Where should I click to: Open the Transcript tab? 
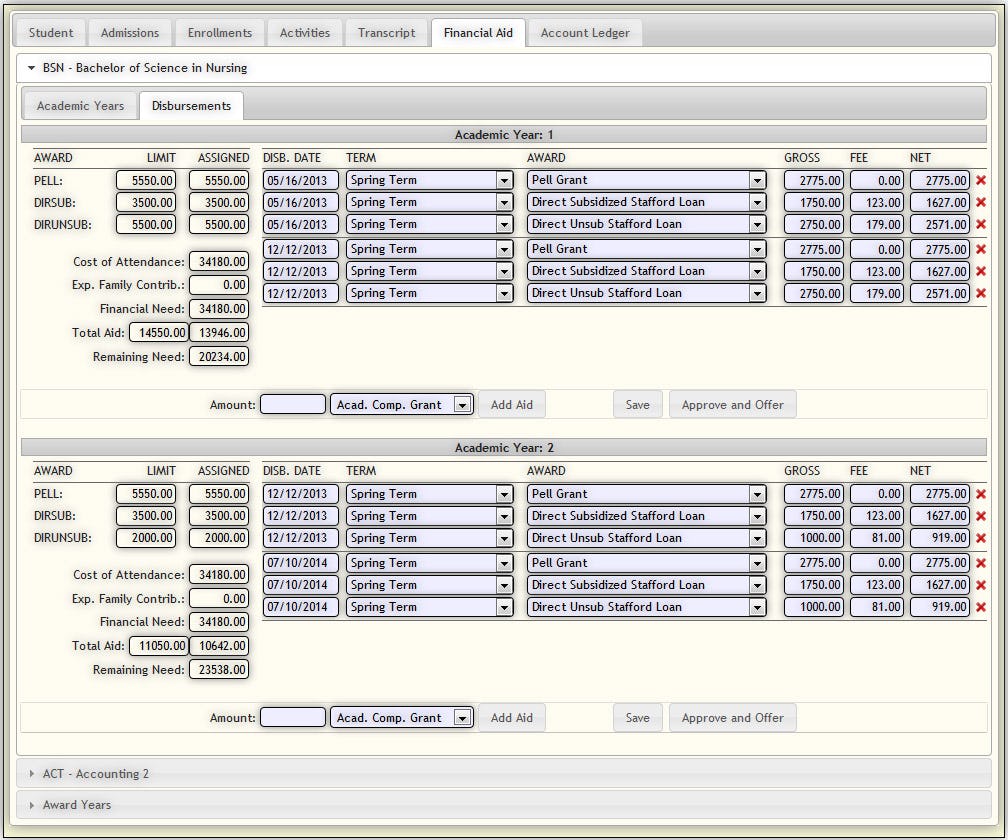386,33
